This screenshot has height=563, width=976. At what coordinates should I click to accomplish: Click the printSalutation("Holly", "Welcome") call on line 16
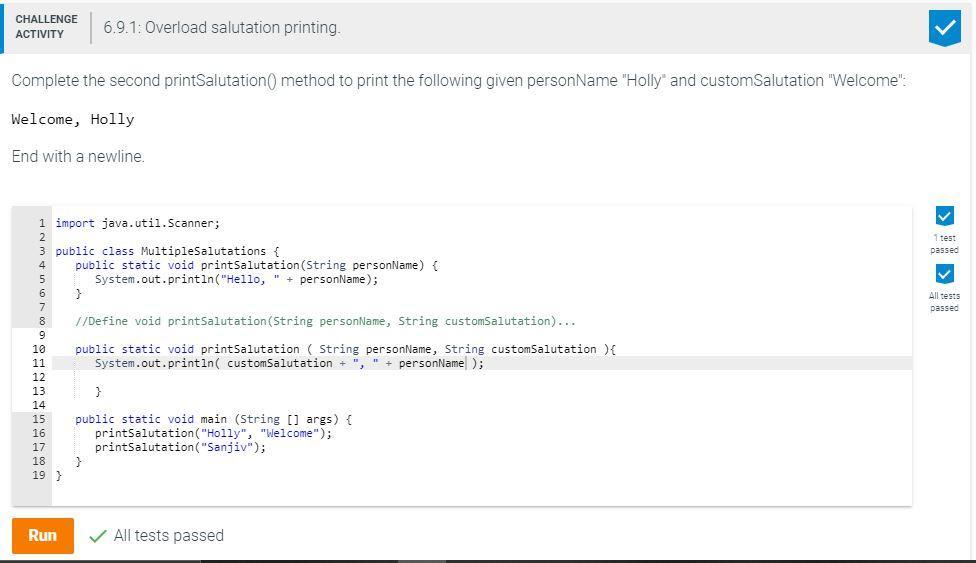pyautogui.click(x=213, y=433)
